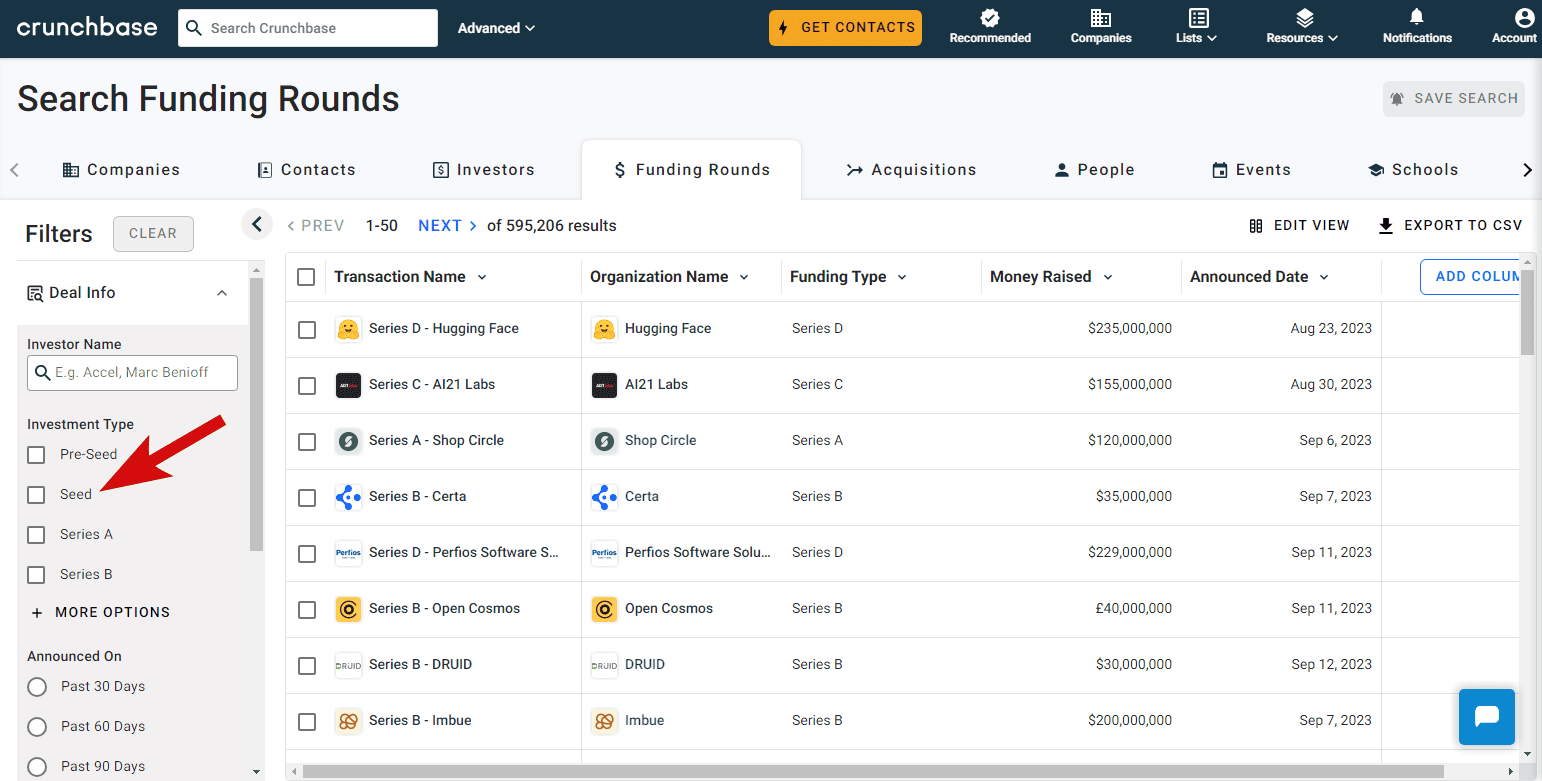Click EDIT VIEW
The image size is (1542, 781).
[1299, 226]
